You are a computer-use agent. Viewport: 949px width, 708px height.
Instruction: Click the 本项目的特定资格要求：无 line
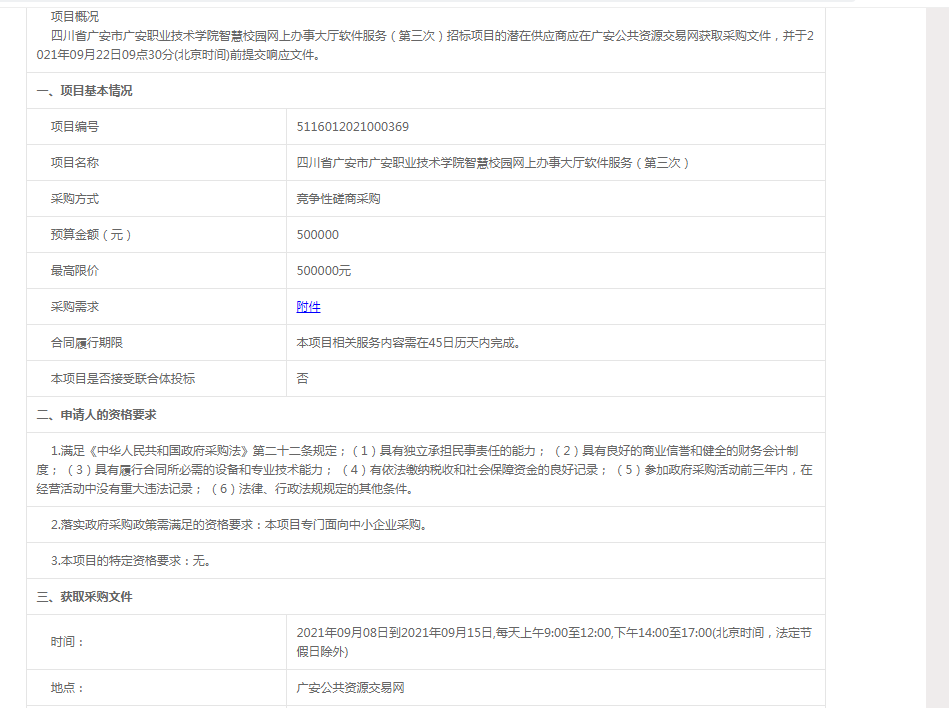(131, 561)
